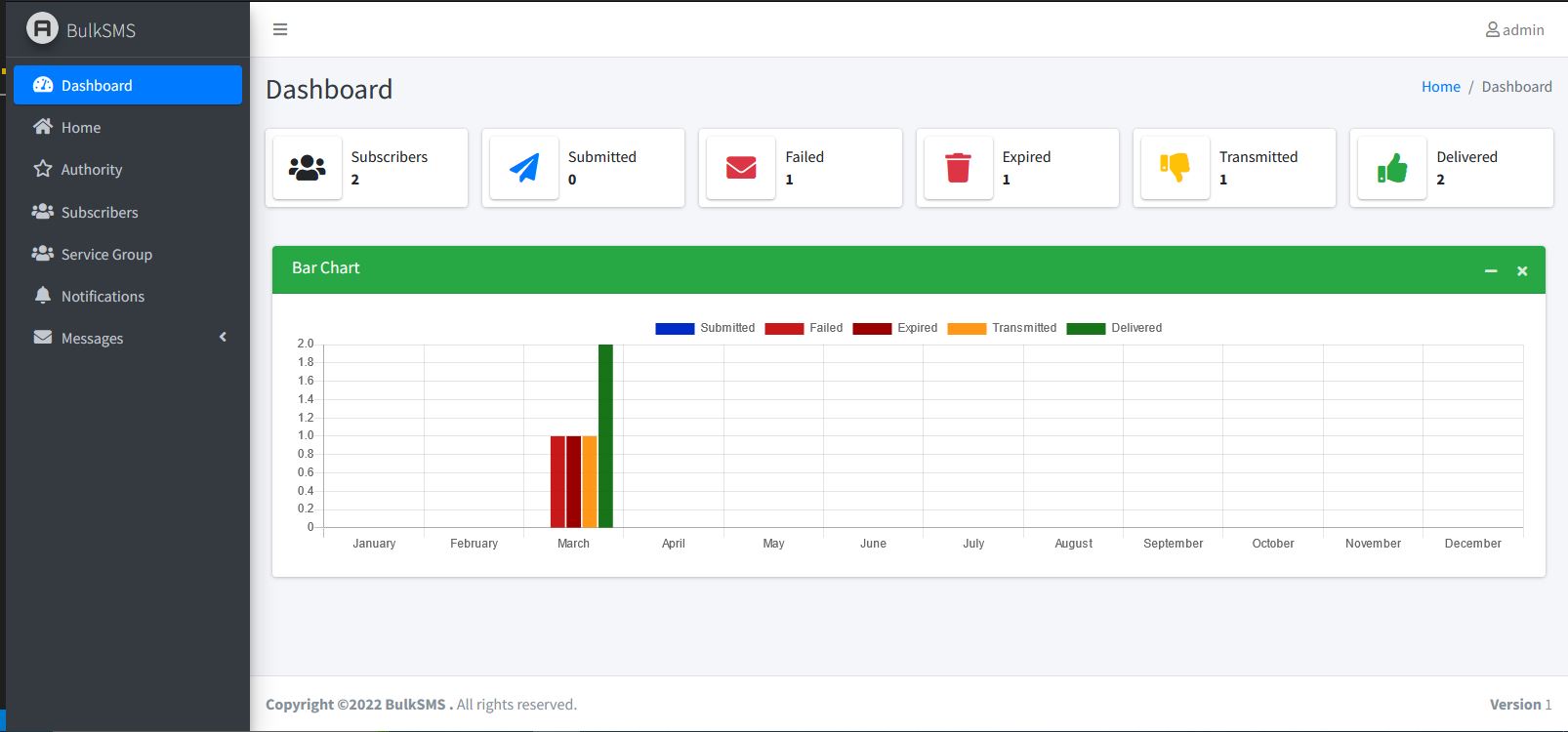
Task: Open Service Group sidebar item
Action: pos(106,254)
